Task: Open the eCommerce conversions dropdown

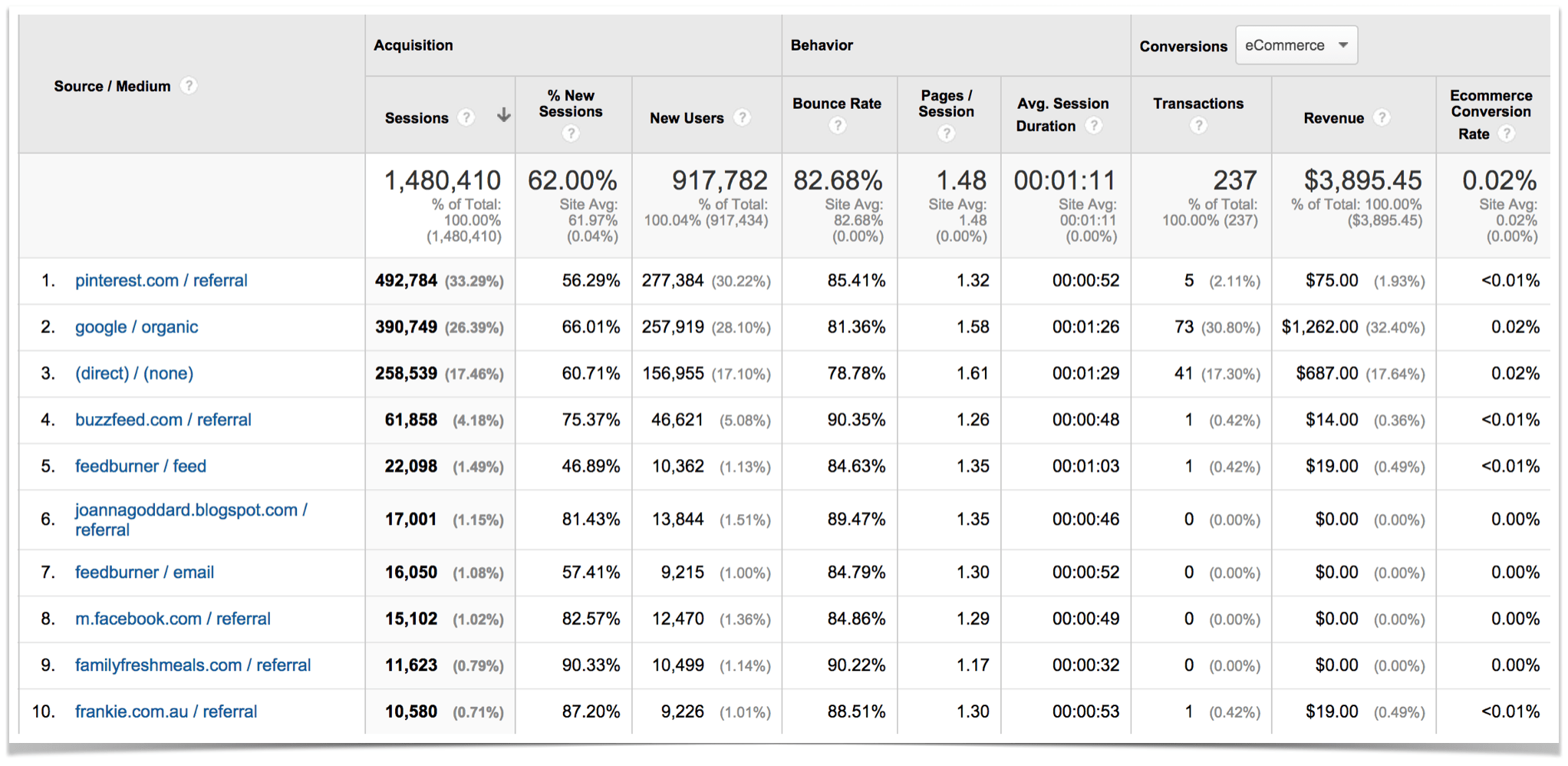Action: pyautogui.click(x=1296, y=45)
